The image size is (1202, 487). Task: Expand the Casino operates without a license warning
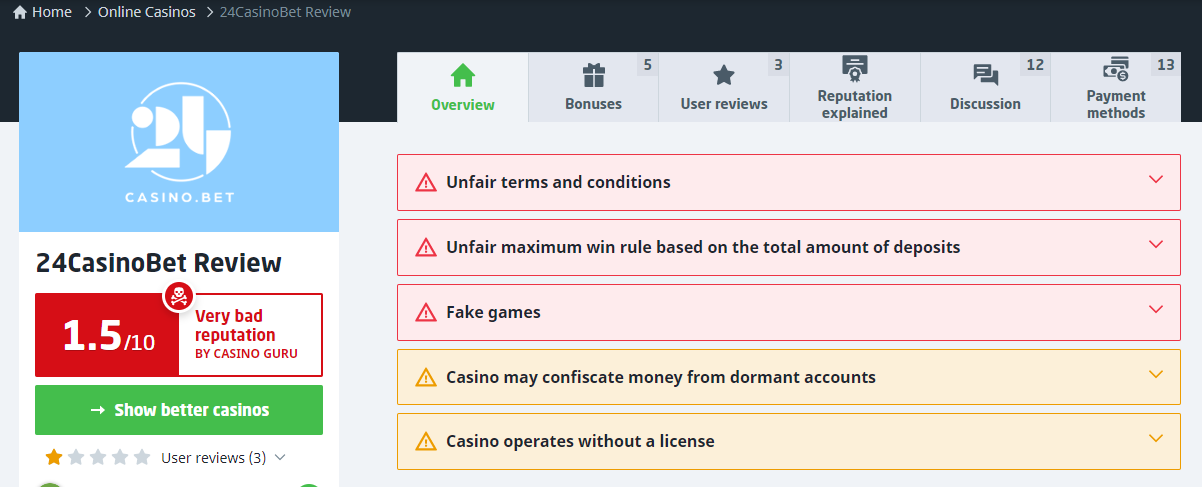(1156, 440)
